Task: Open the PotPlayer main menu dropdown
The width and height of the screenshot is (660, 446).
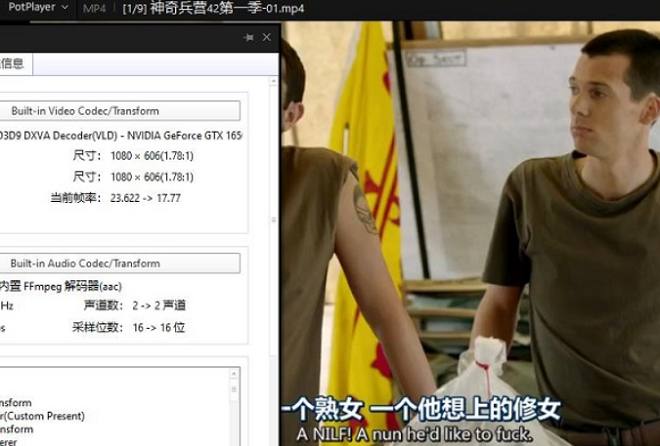Action: (38, 8)
